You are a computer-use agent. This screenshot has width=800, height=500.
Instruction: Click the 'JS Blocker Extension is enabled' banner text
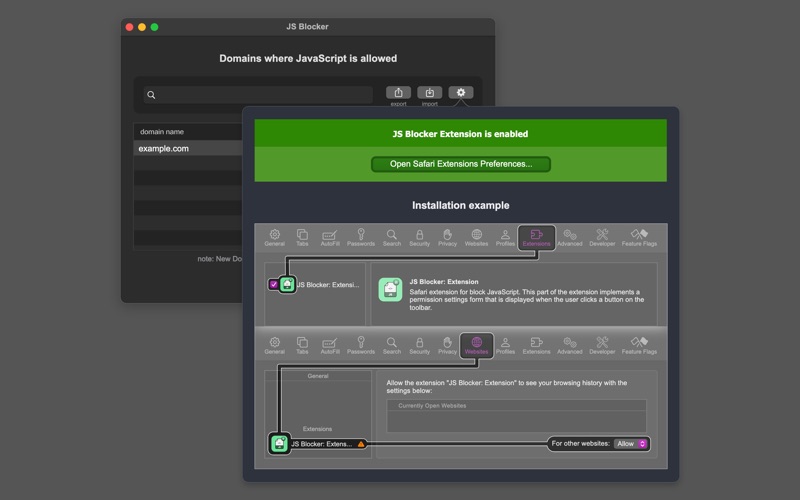(x=460, y=134)
